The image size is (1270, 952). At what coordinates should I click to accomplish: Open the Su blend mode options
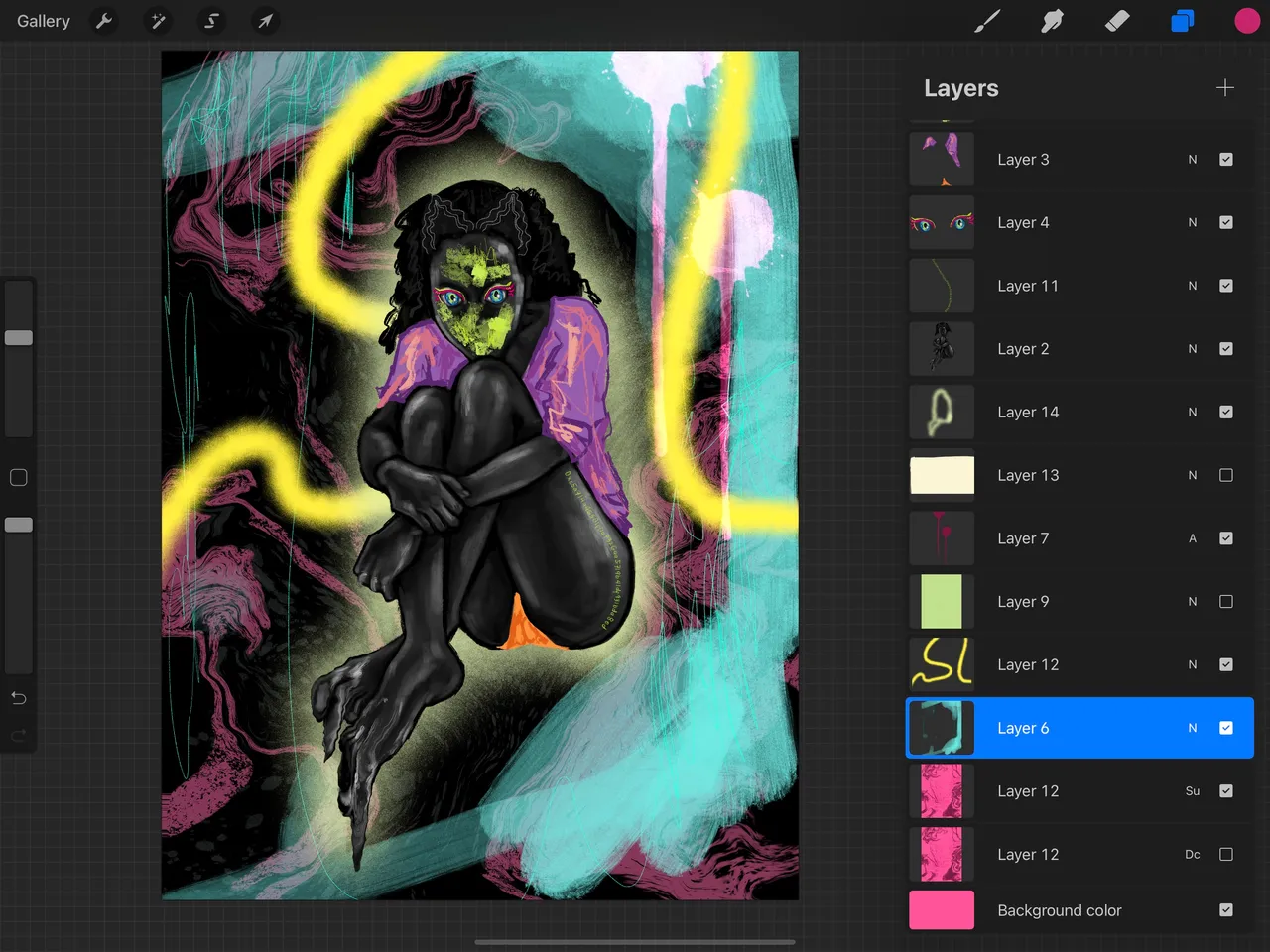(x=1193, y=791)
